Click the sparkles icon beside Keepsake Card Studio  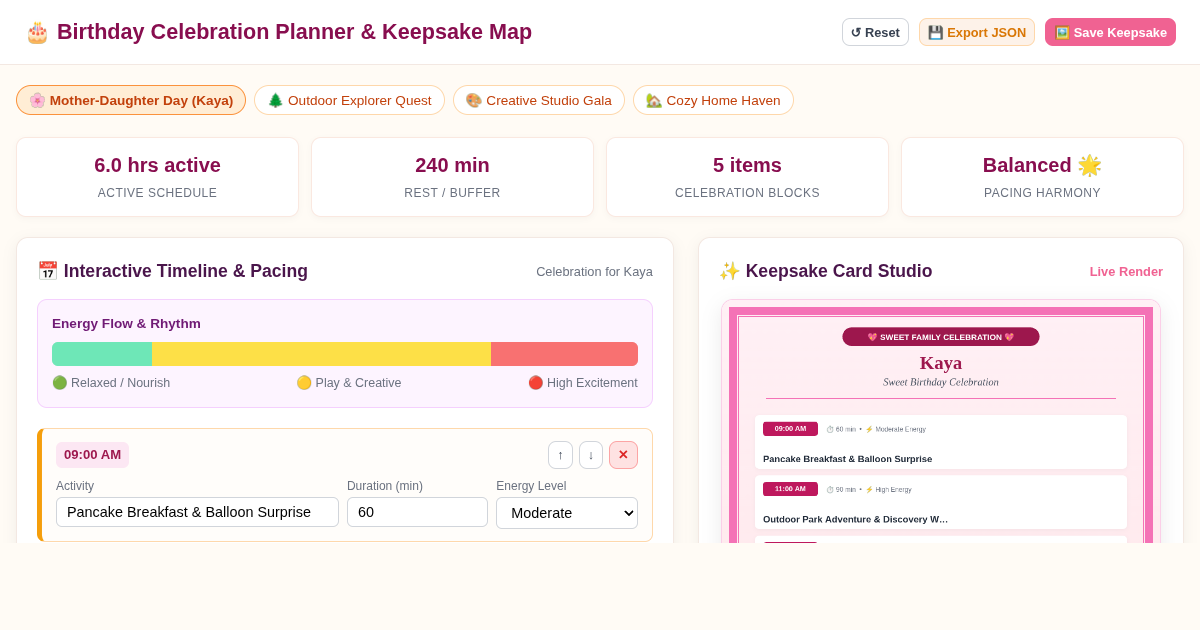tap(729, 271)
